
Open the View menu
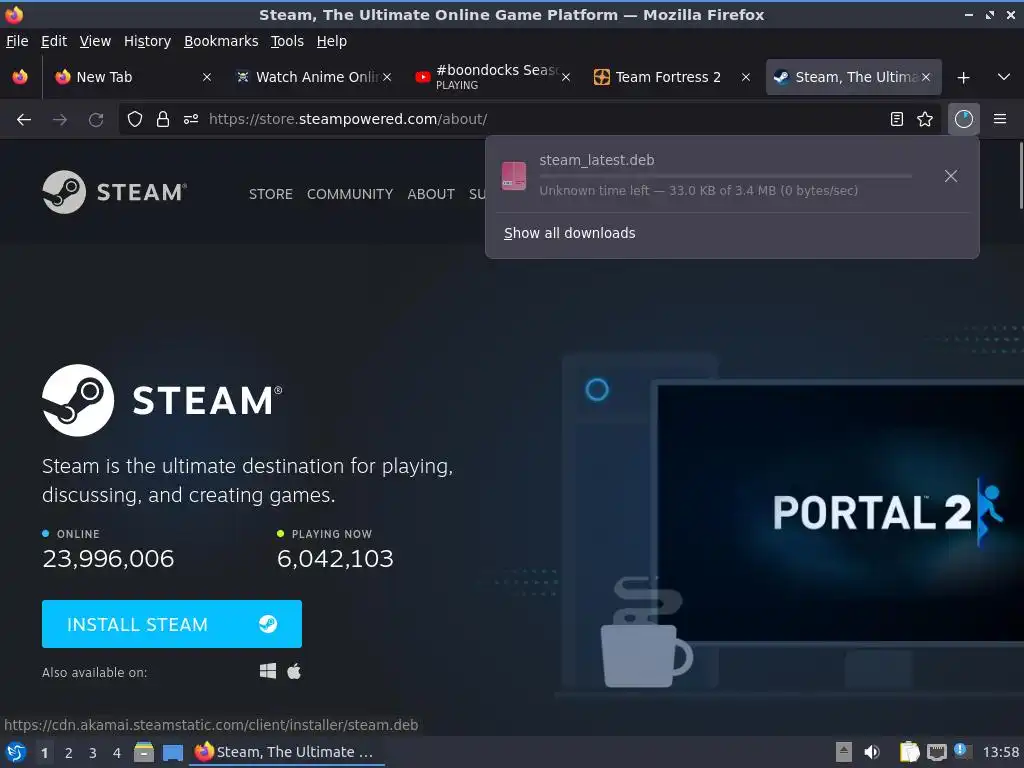tap(95, 41)
